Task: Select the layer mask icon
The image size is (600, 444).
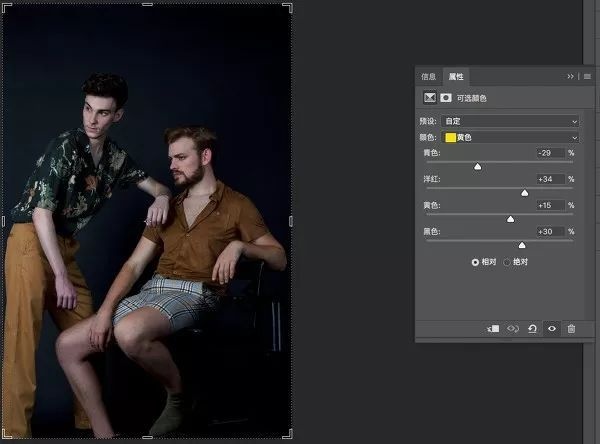Action: pyautogui.click(x=446, y=98)
